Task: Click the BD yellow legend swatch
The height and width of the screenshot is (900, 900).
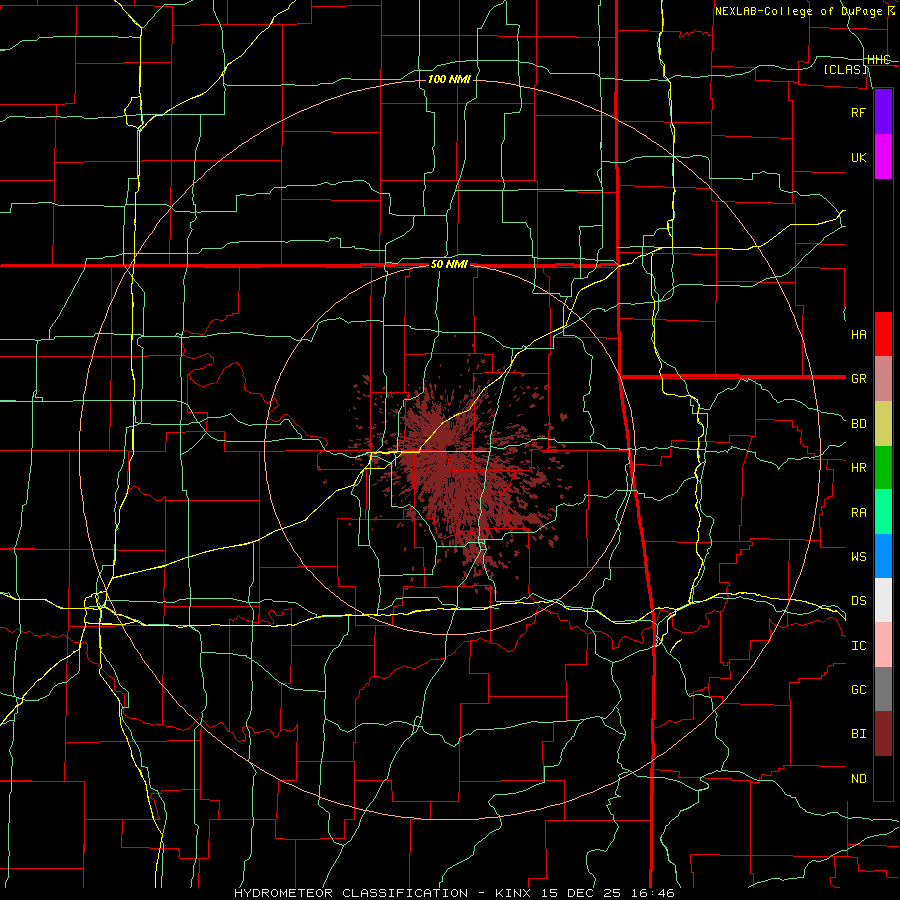Action: [883, 424]
